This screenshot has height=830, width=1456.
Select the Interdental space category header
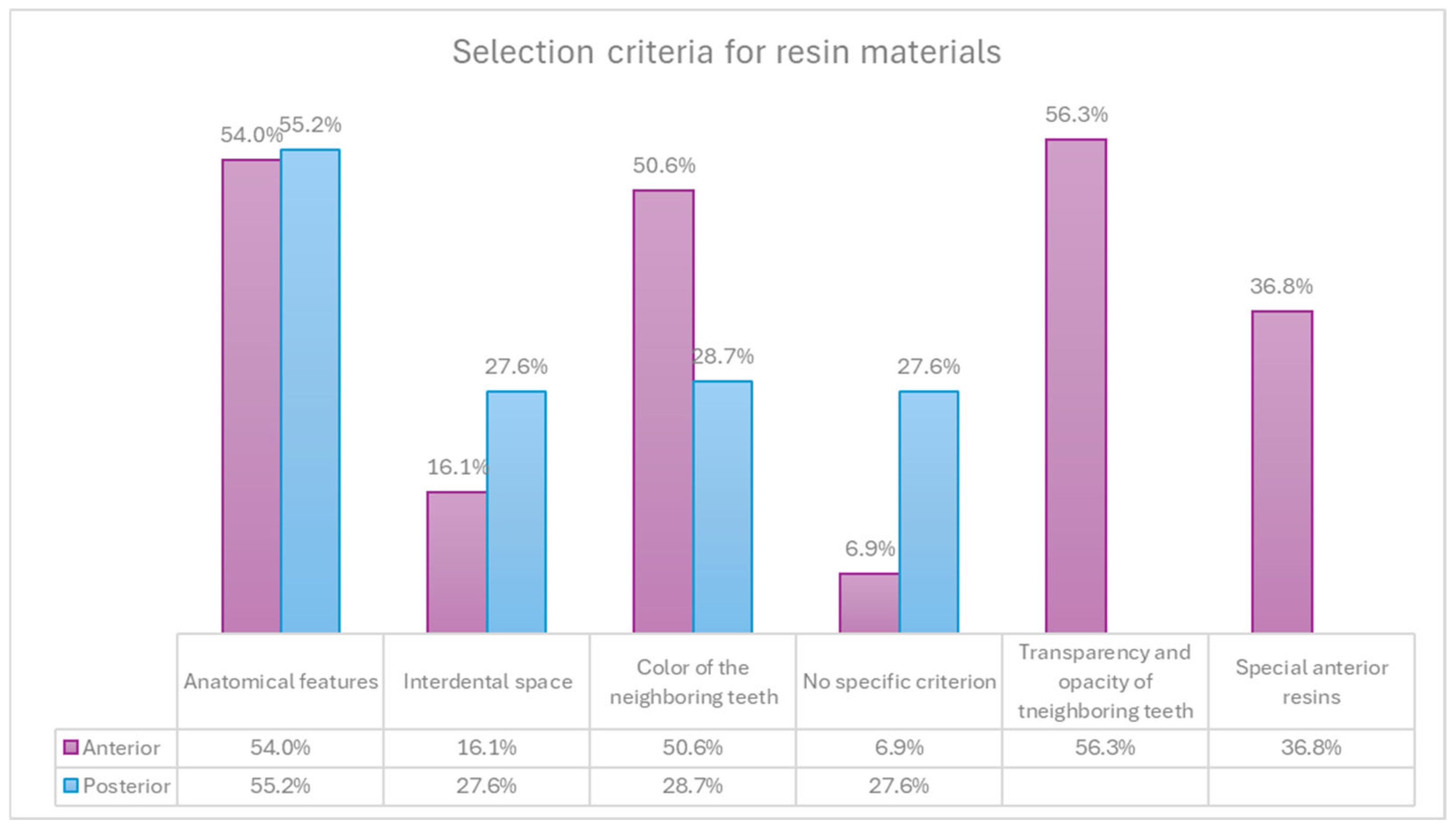(488, 681)
